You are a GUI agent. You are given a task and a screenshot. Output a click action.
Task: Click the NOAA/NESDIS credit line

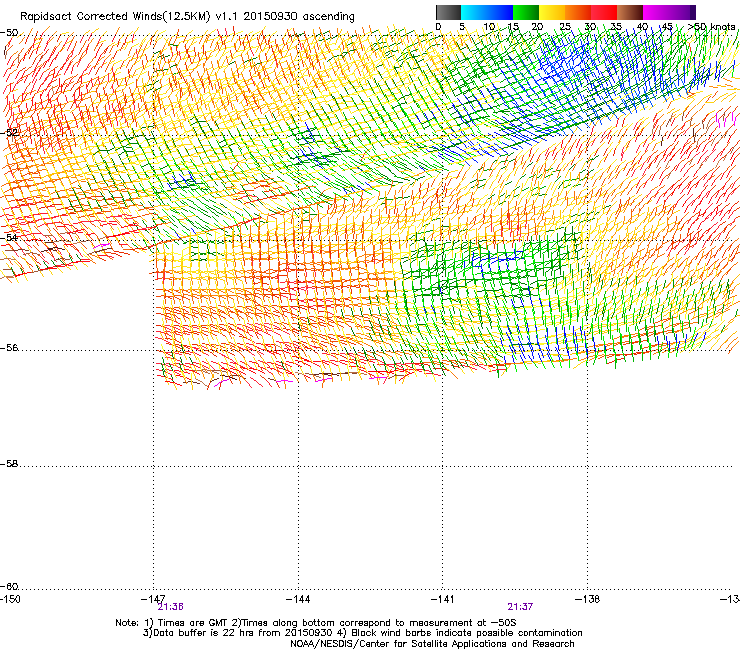coord(432,644)
